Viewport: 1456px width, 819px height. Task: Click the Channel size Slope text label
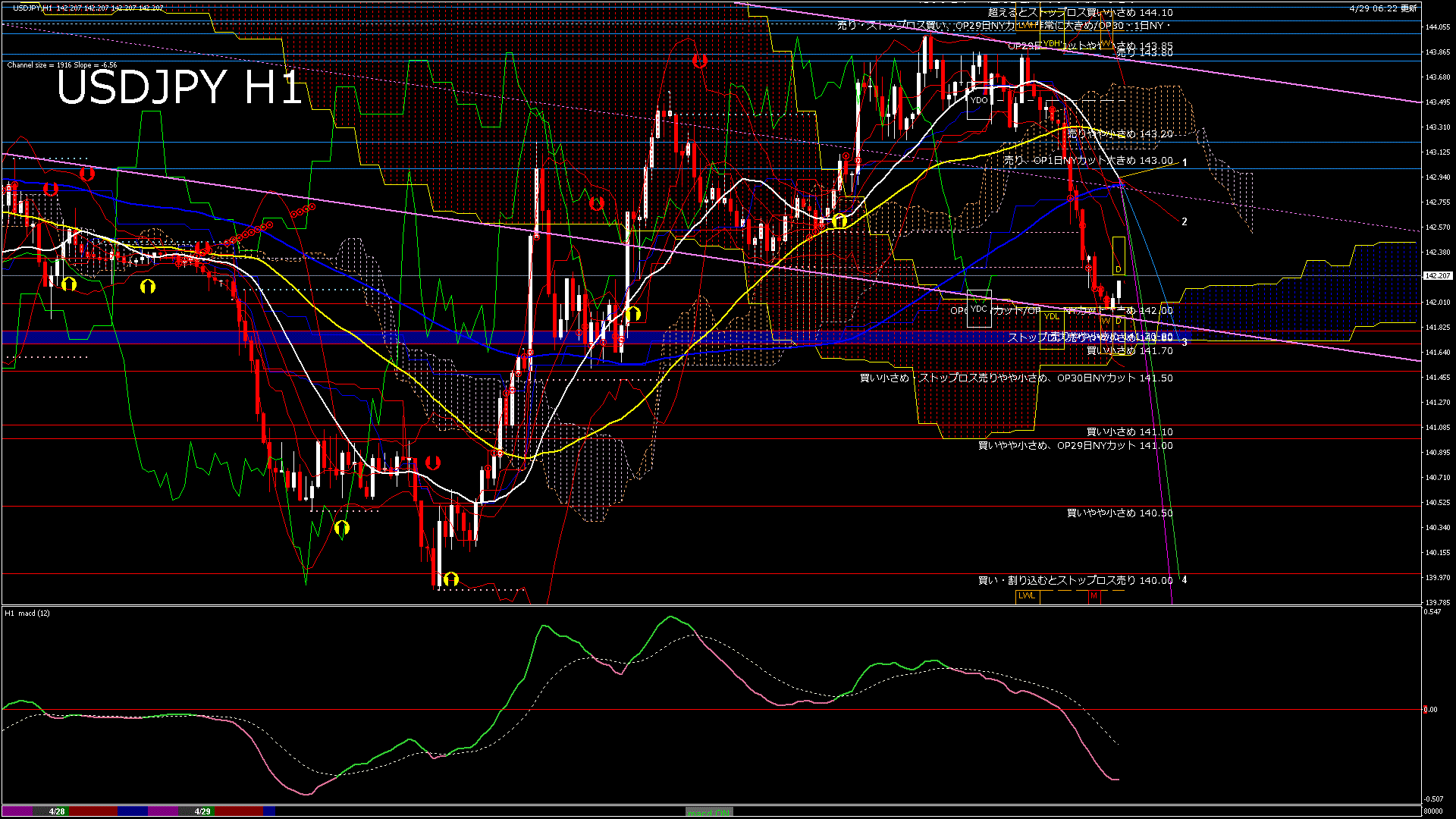[62, 65]
